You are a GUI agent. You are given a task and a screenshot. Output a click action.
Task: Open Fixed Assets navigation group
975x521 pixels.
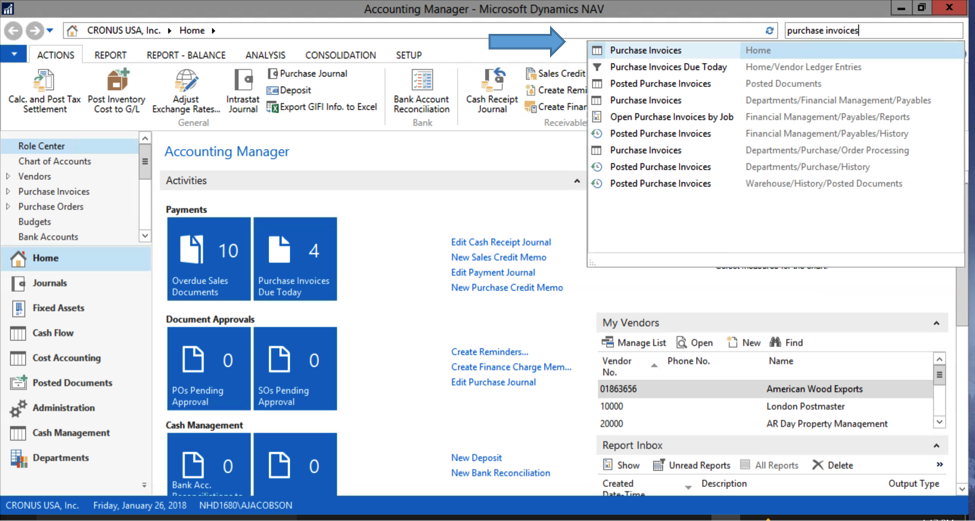[x=75, y=308]
